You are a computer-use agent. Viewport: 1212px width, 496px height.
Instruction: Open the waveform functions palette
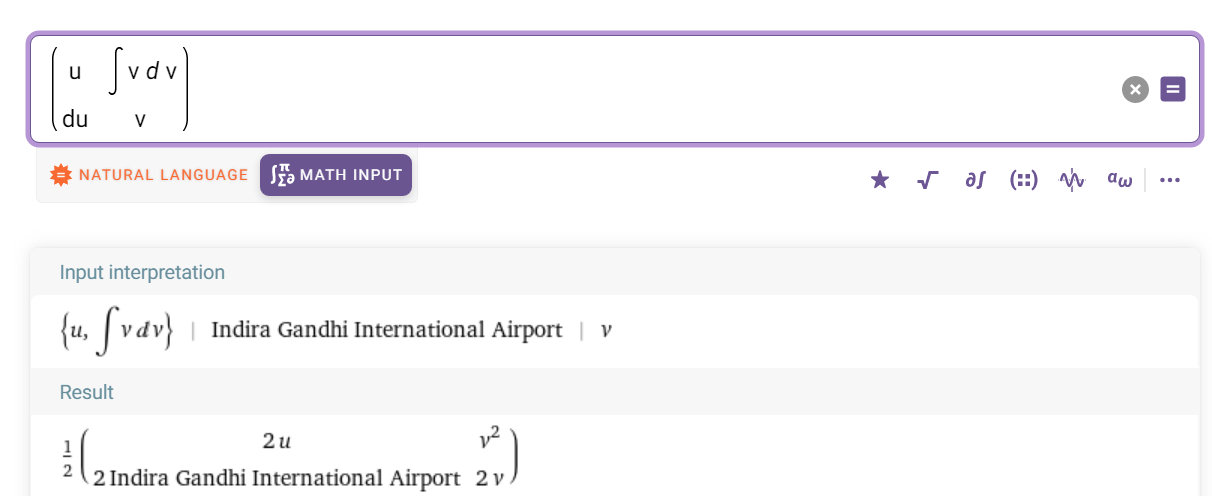coord(1072,180)
